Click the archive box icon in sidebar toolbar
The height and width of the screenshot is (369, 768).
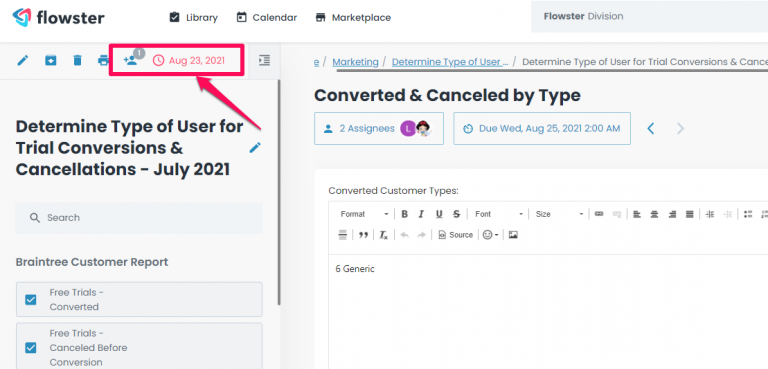point(50,60)
